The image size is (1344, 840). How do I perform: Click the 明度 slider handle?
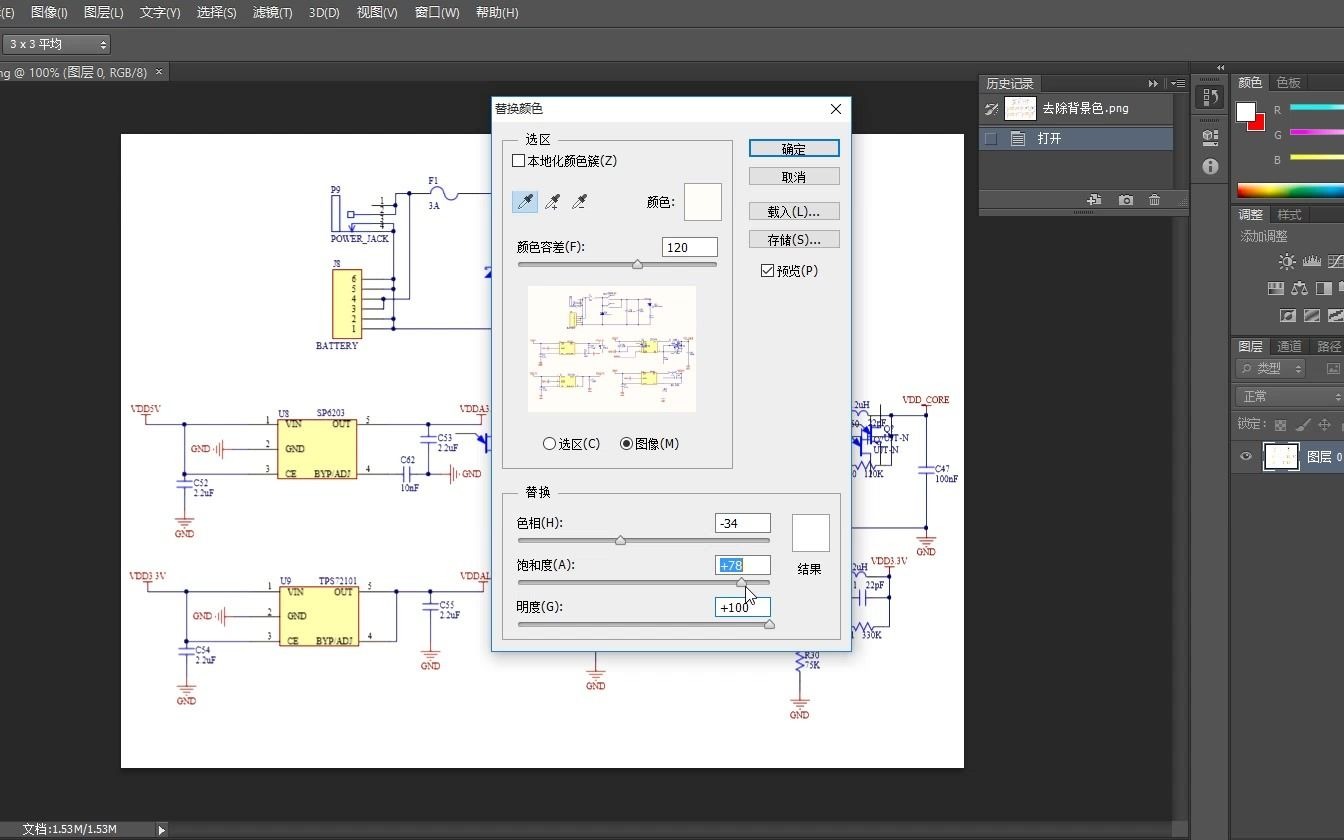(769, 624)
